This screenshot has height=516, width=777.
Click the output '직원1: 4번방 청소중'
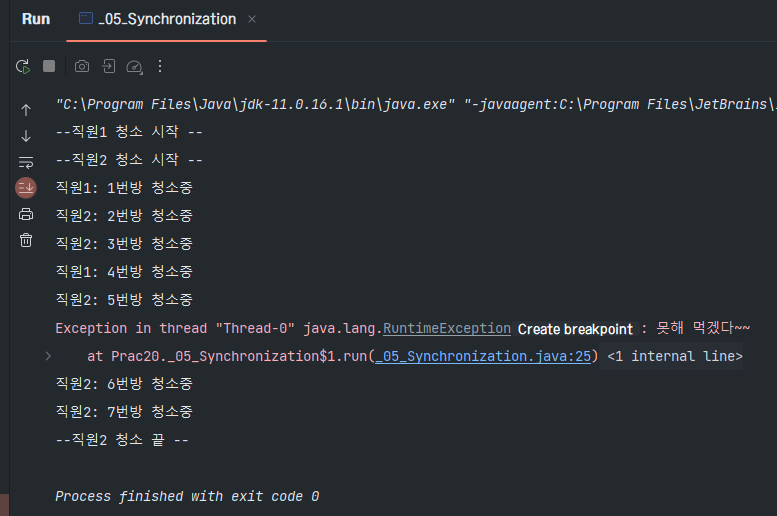pos(124,272)
